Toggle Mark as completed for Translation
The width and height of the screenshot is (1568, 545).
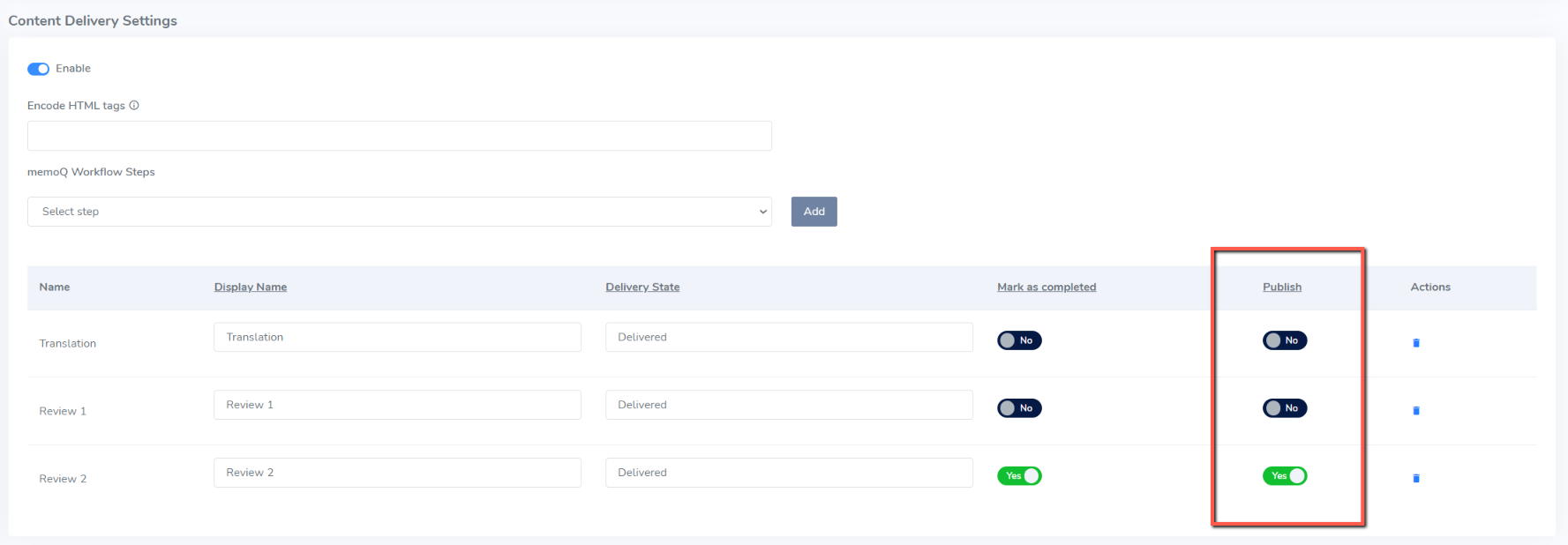coord(1019,340)
